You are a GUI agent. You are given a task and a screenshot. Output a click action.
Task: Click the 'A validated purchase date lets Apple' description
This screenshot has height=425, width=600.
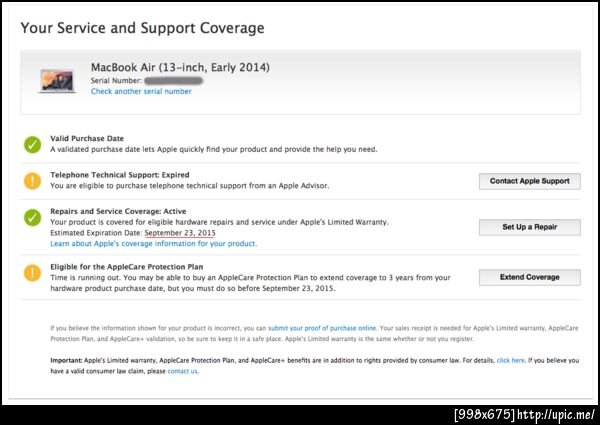[x=214, y=149]
